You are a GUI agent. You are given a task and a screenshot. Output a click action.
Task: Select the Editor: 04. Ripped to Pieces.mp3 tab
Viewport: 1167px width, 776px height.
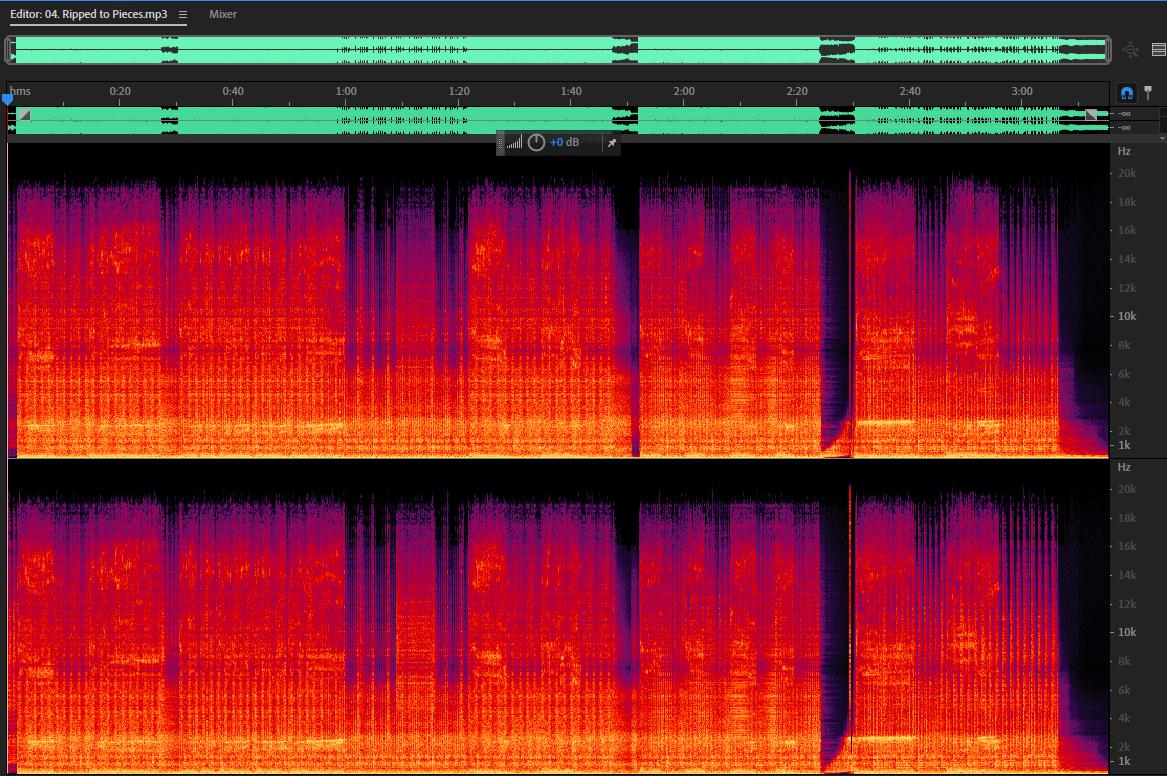click(x=89, y=14)
